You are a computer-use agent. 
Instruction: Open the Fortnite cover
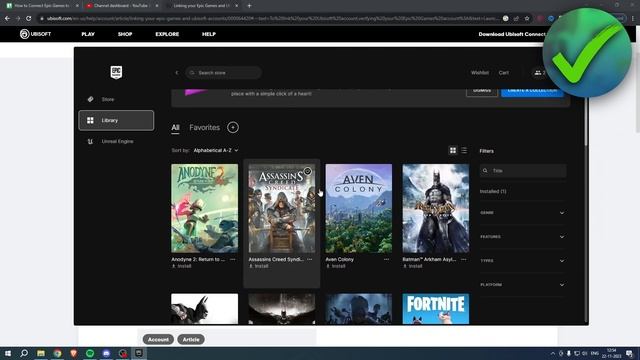[436, 309]
